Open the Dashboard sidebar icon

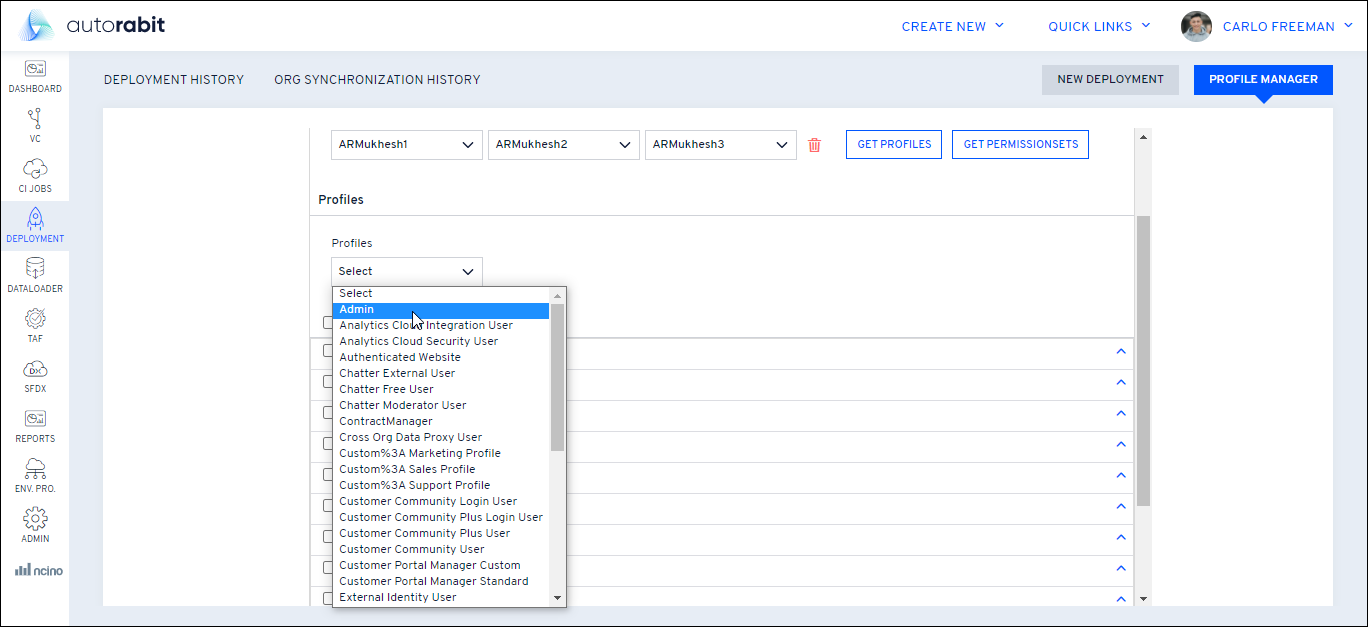[35, 76]
